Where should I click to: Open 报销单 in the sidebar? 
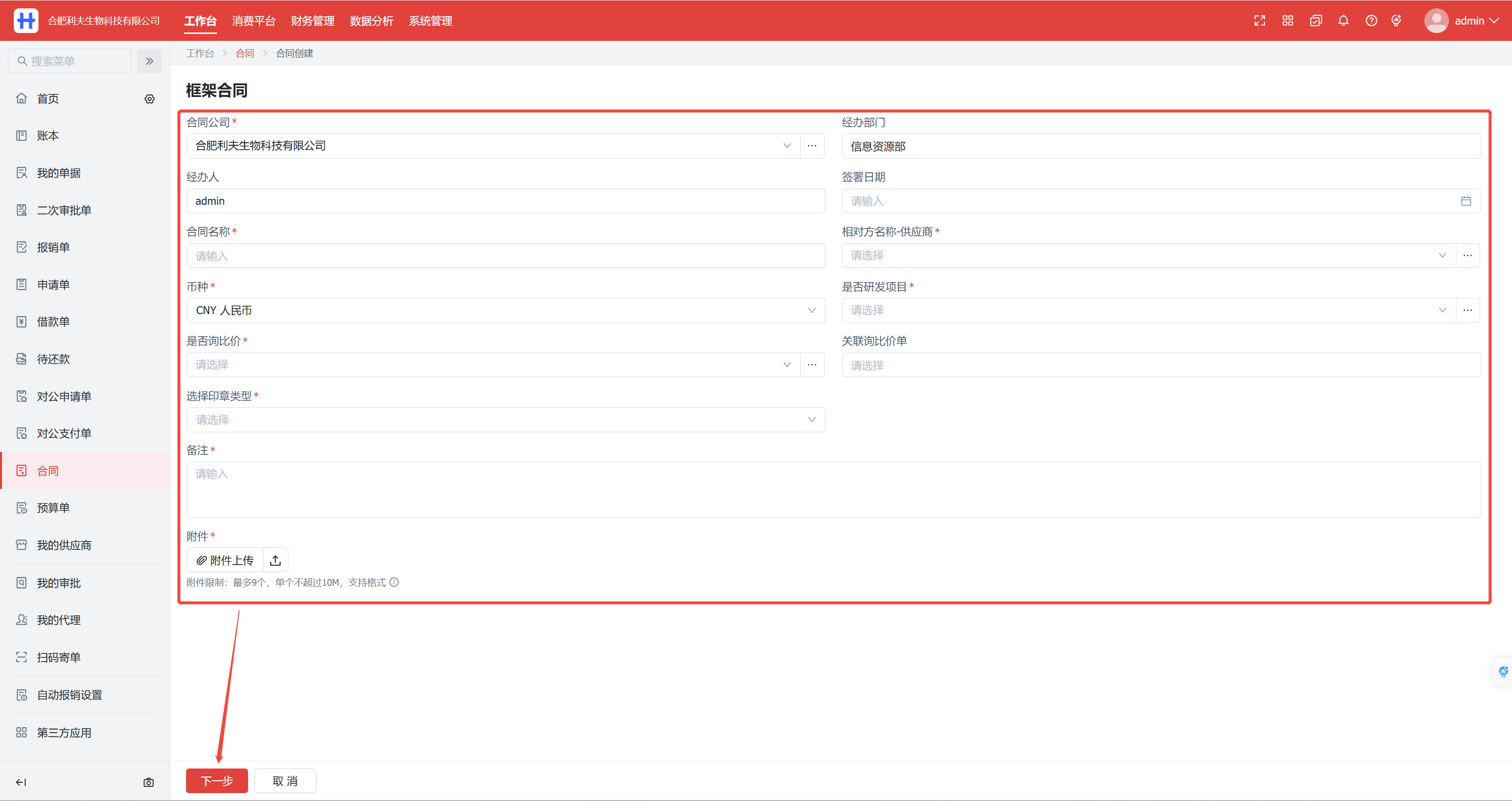pos(54,247)
